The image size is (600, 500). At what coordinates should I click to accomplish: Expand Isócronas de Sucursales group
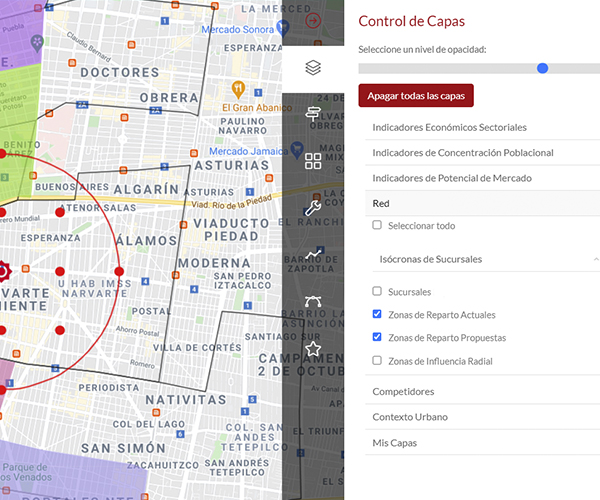(x=486, y=259)
